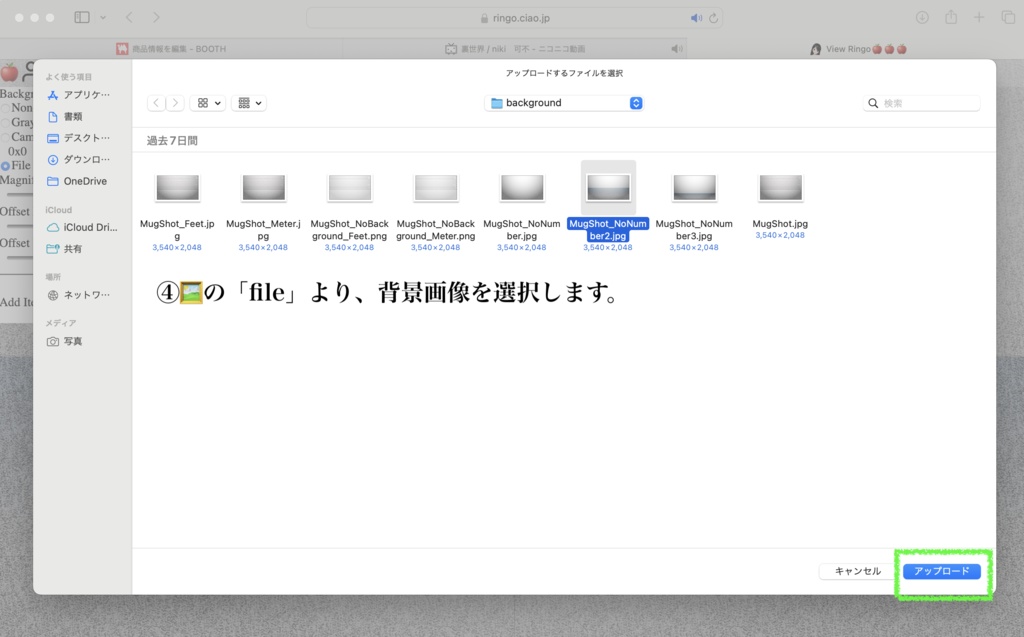Open iCloud Drive in sidebar
This screenshot has height=637, width=1024.
pyautogui.click(x=83, y=227)
